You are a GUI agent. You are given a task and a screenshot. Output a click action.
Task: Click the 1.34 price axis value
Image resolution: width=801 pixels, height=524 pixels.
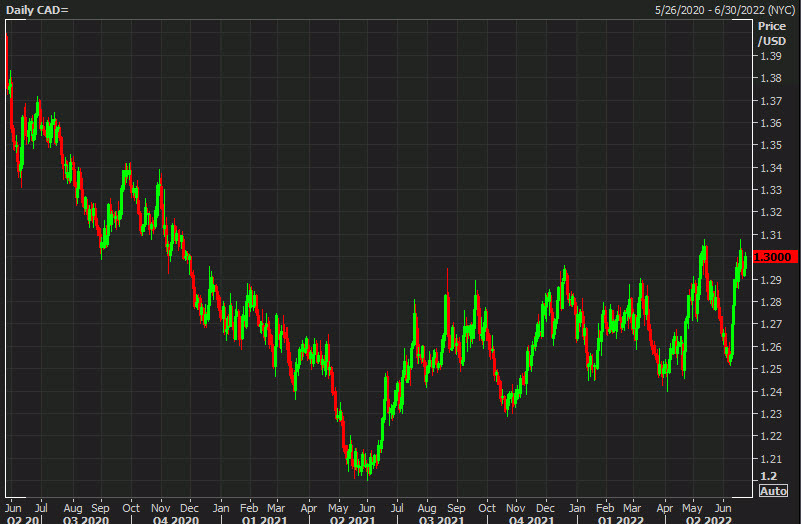click(x=770, y=168)
